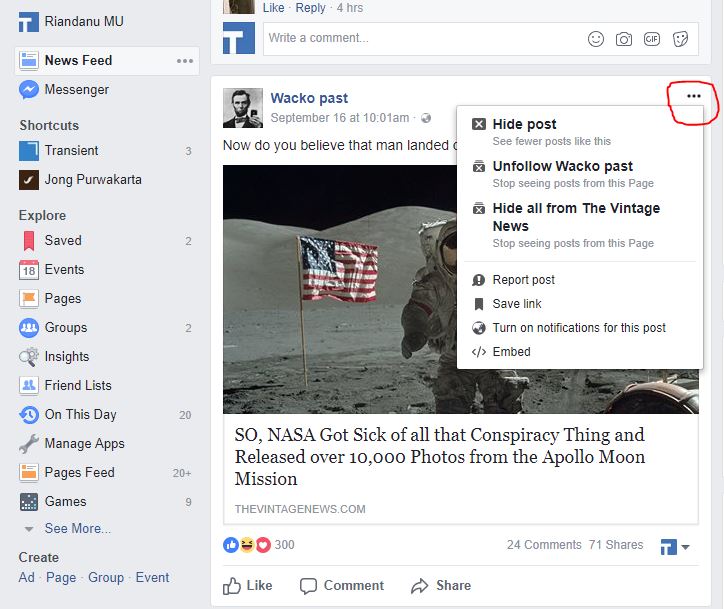Click the three-dot post options button
Image resolution: width=724 pixels, height=609 pixels.
(694, 96)
